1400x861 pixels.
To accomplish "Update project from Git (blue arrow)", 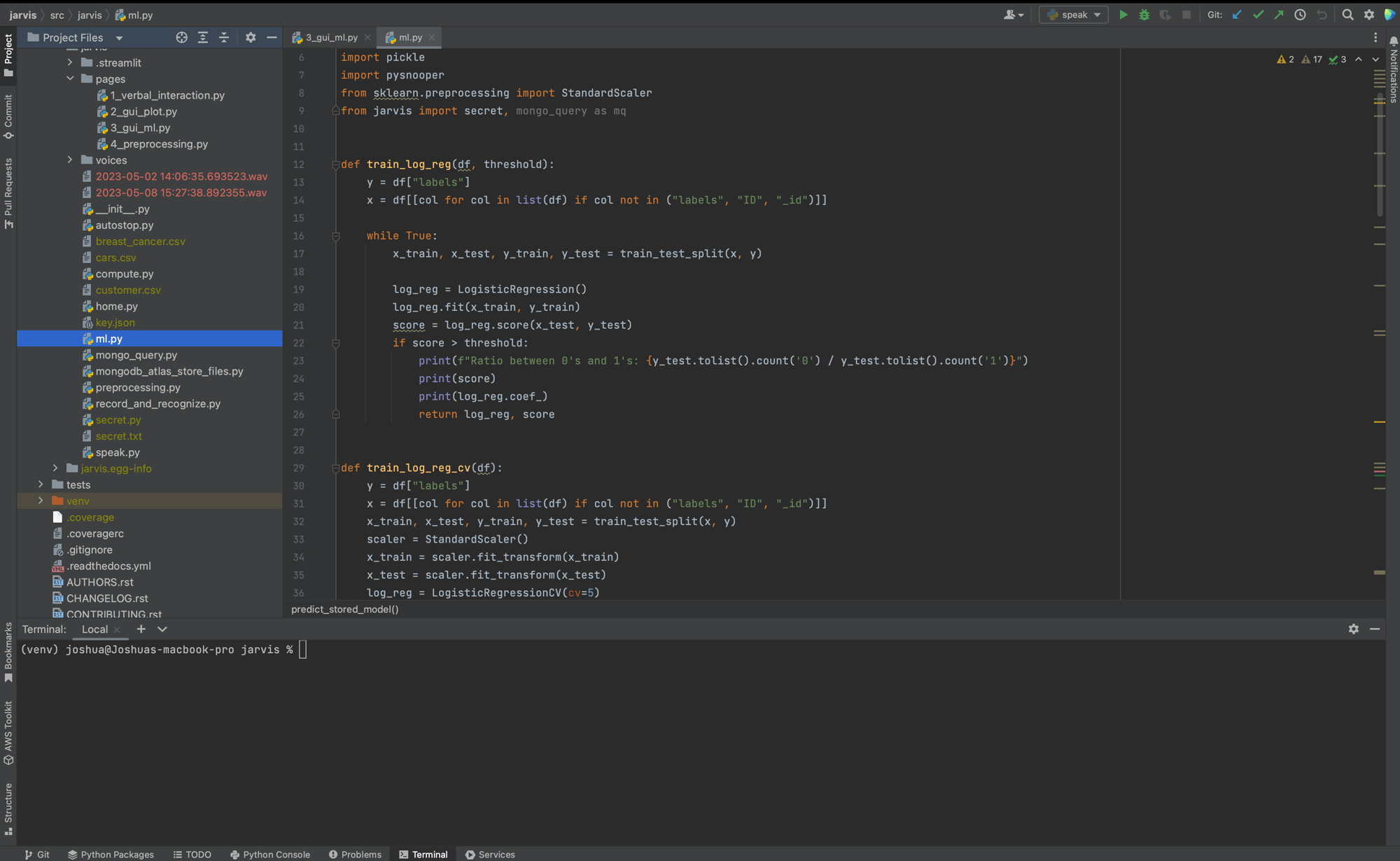I will 1237,15.
